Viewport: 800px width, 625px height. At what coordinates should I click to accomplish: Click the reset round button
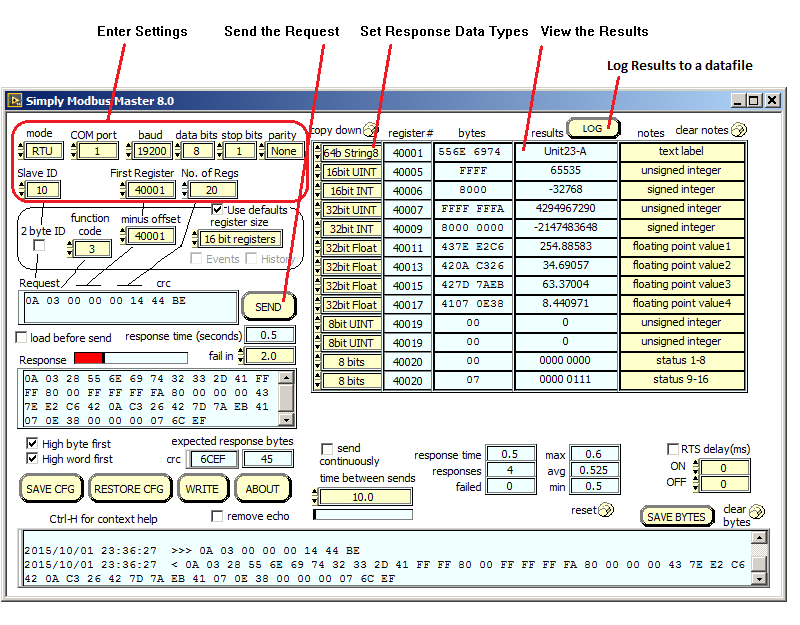click(606, 510)
